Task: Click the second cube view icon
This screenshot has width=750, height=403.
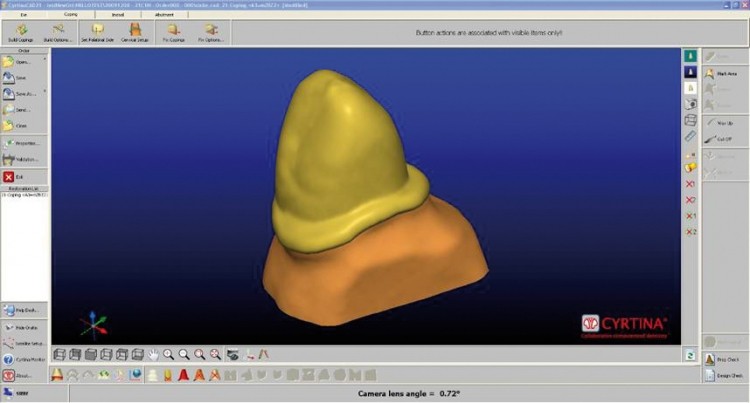Action: pyautogui.click(x=75, y=354)
